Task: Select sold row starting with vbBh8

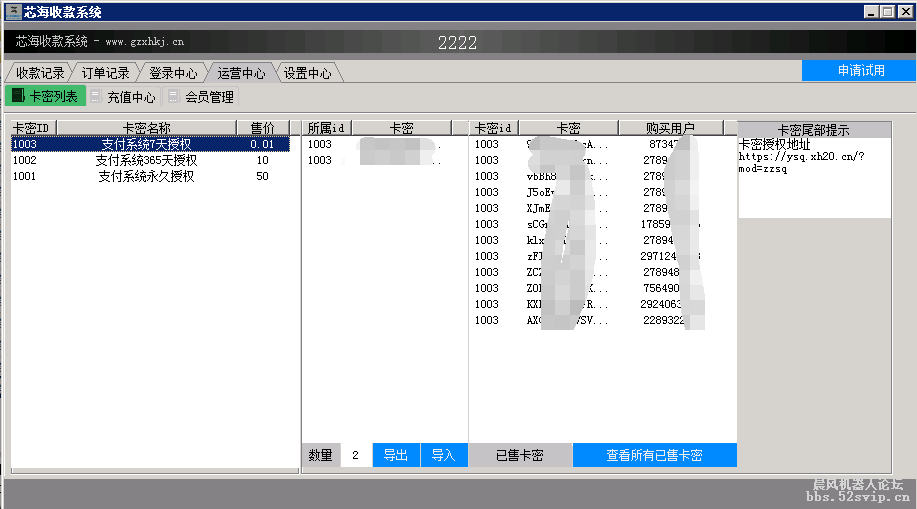Action: (602, 176)
